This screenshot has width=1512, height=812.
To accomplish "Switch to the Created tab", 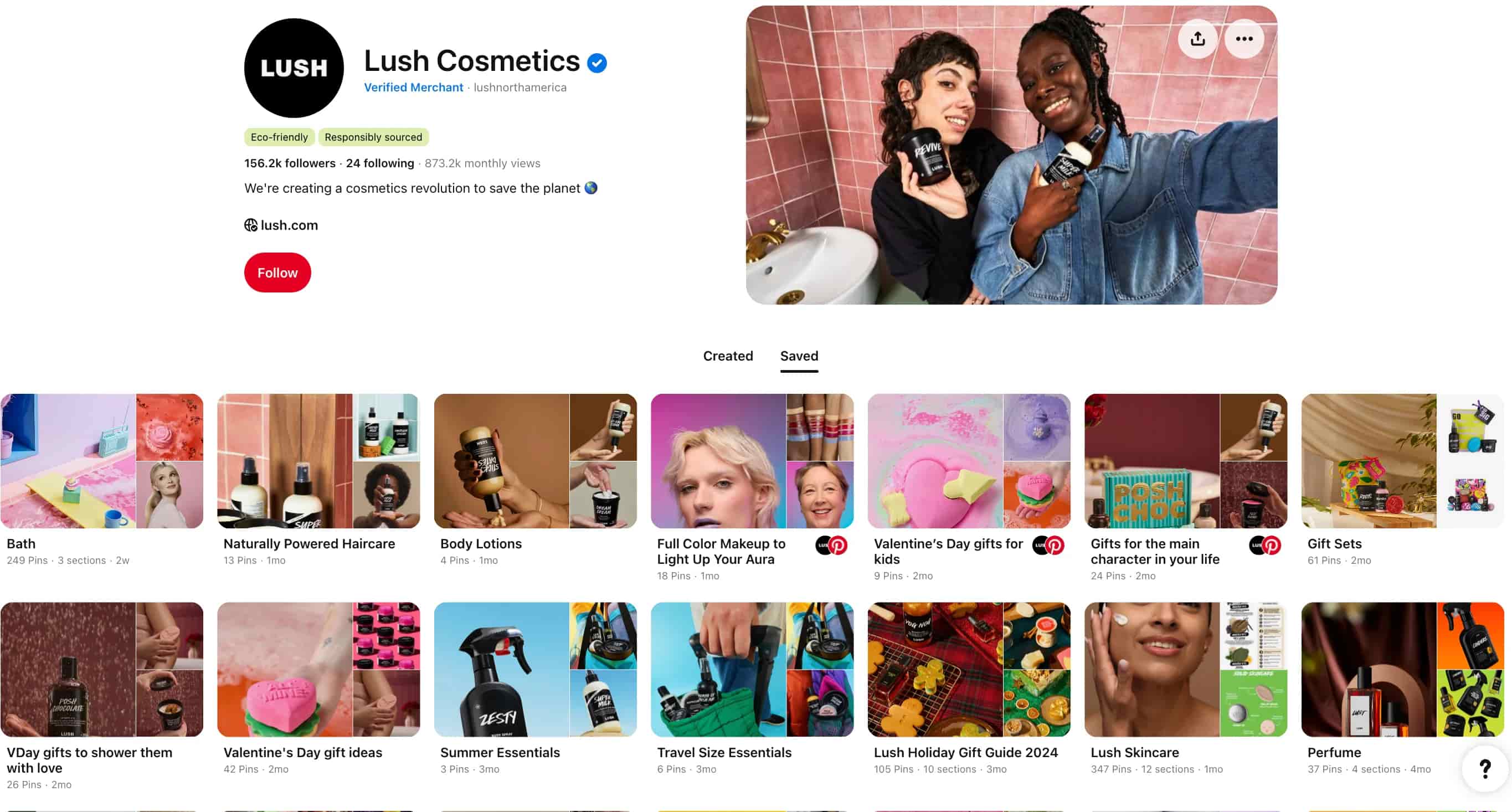I will [x=728, y=356].
